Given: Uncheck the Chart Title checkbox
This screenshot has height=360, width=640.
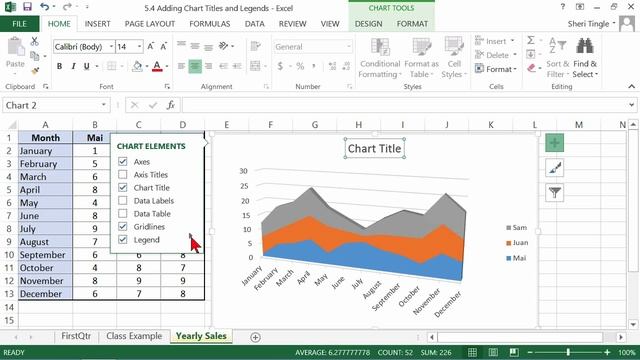Looking at the screenshot, I should click(x=122, y=187).
